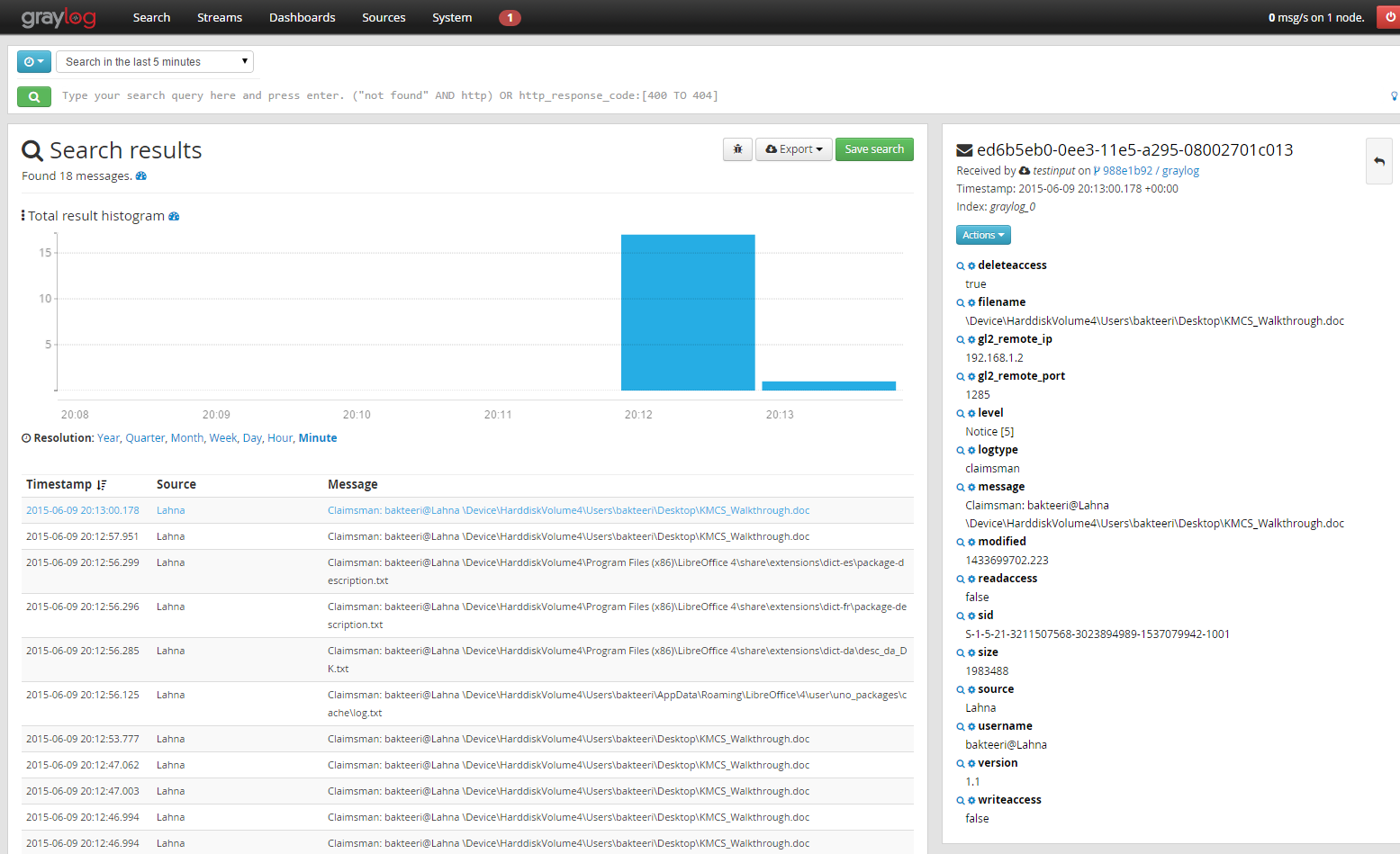
Task: Open the clock time-range type dropdown
Action: (x=34, y=61)
